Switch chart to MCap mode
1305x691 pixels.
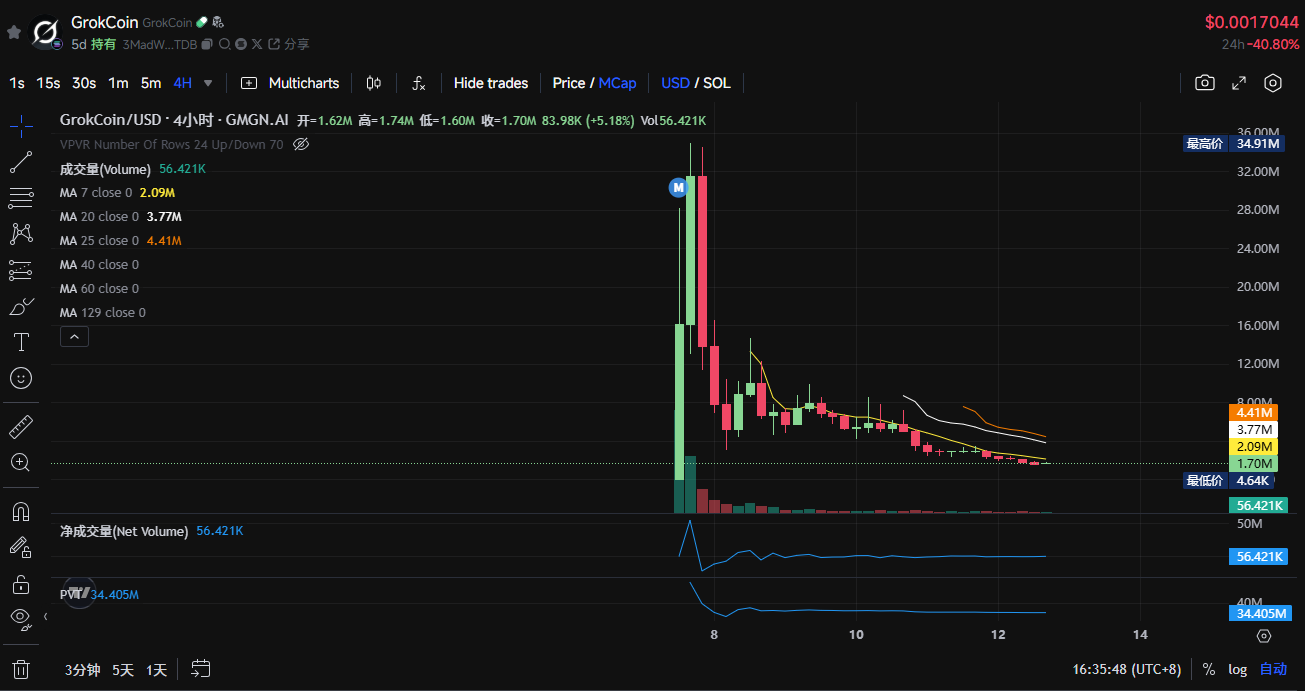click(618, 83)
